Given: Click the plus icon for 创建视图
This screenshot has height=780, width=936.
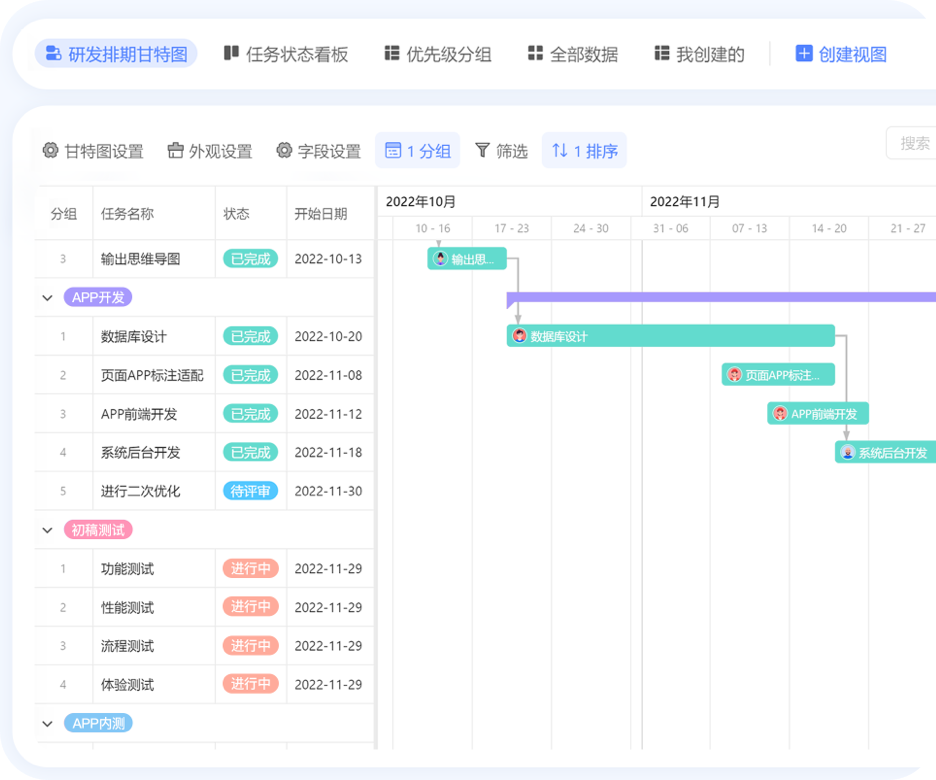Looking at the screenshot, I should pyautogui.click(x=804, y=54).
